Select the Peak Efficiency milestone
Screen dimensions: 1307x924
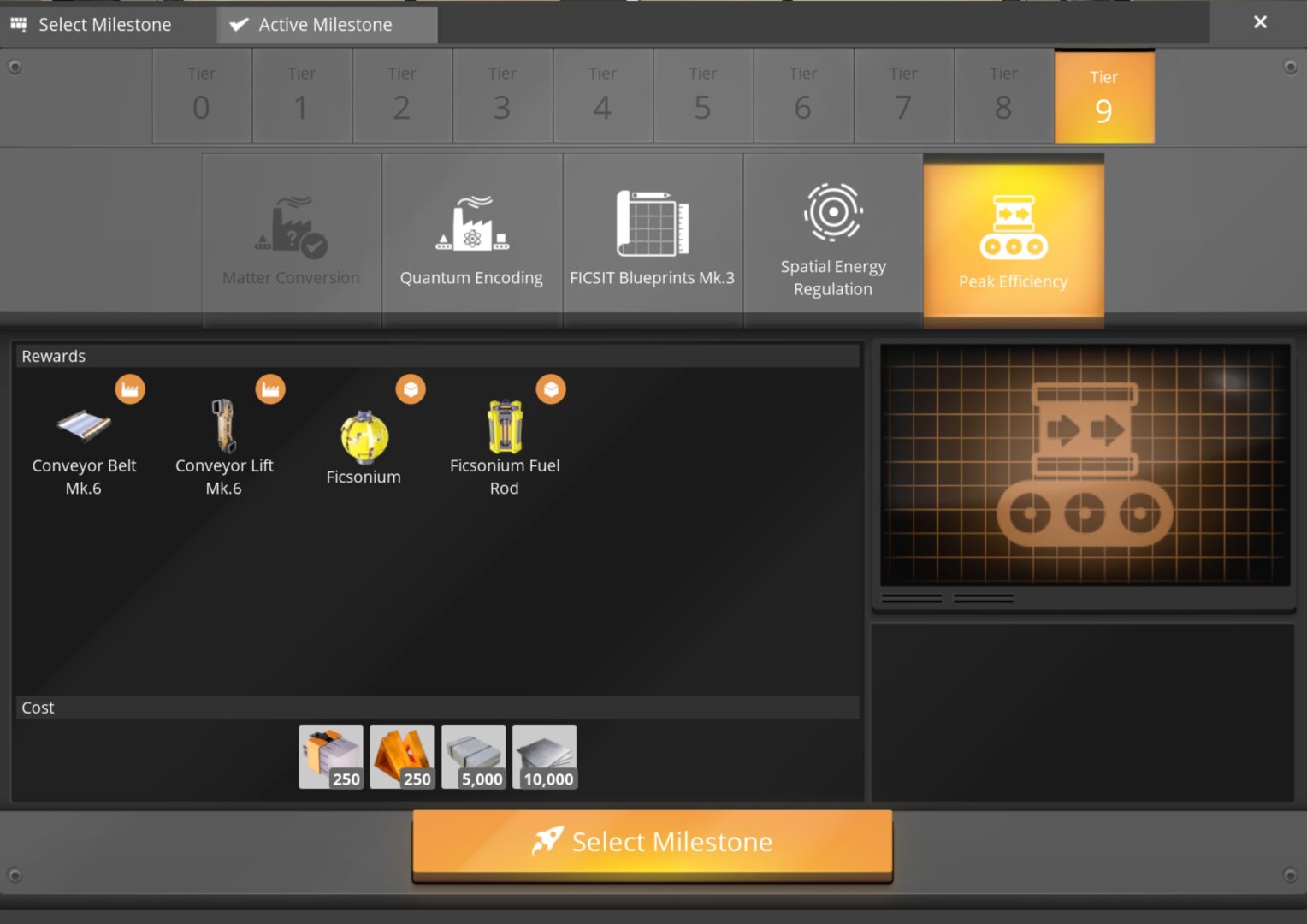click(x=1014, y=241)
